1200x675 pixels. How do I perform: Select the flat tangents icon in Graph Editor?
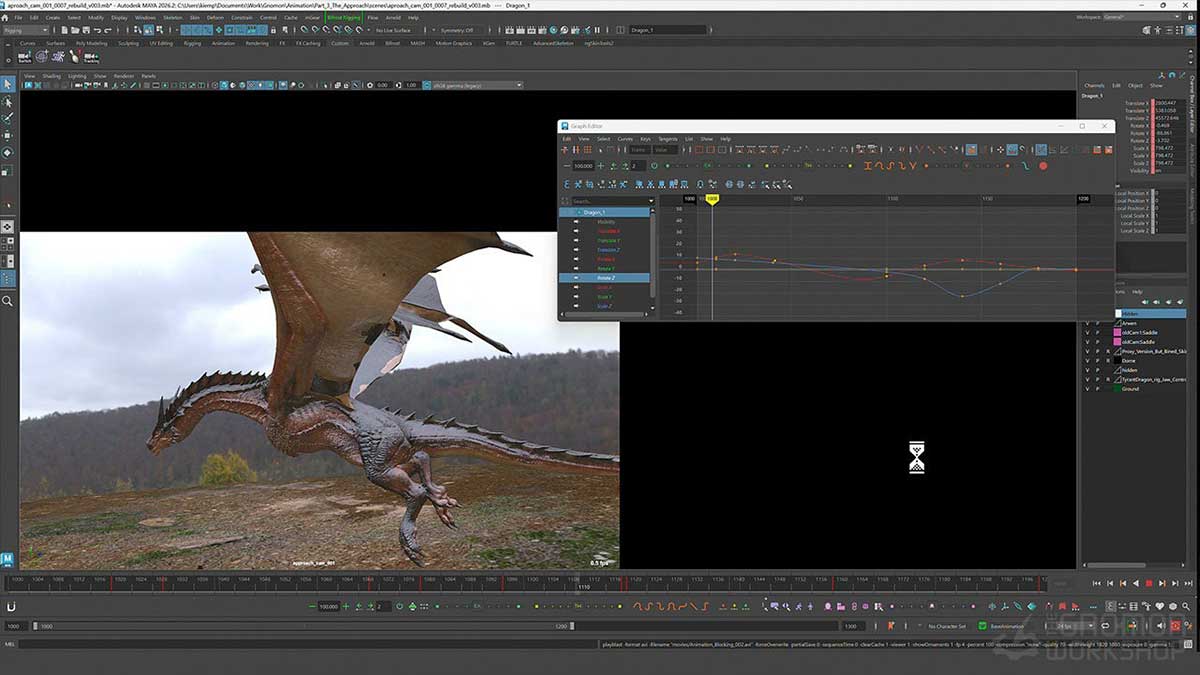902,165
